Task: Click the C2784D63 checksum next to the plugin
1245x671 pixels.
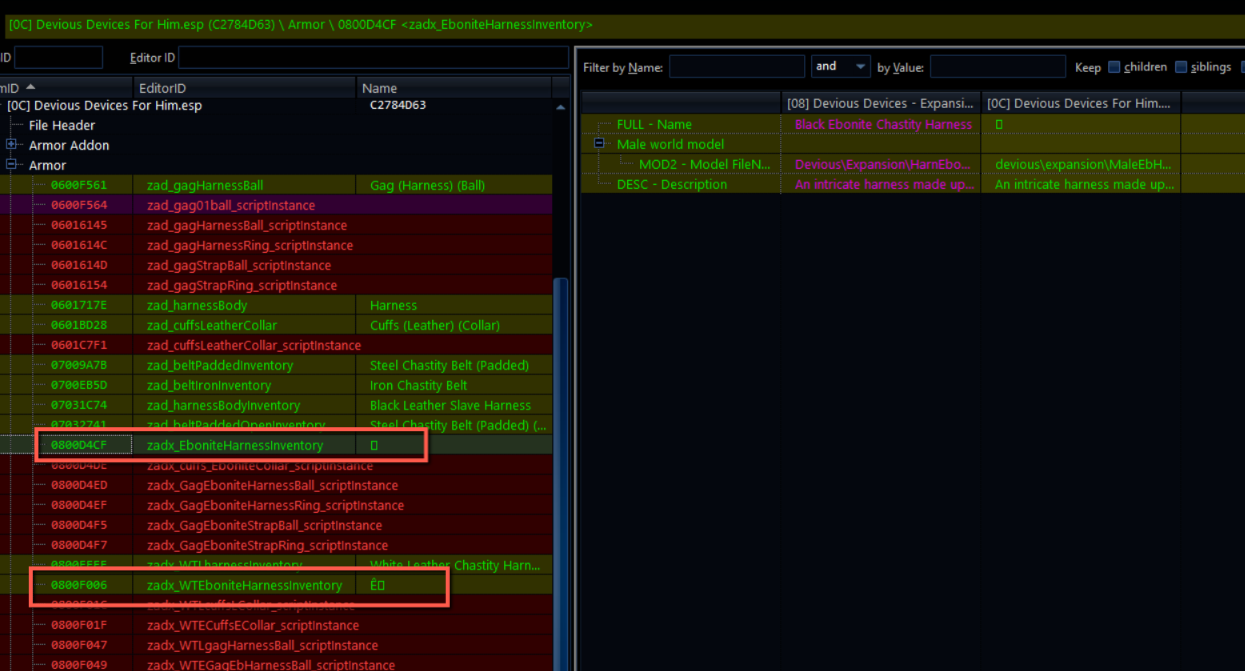Action: tap(398, 105)
